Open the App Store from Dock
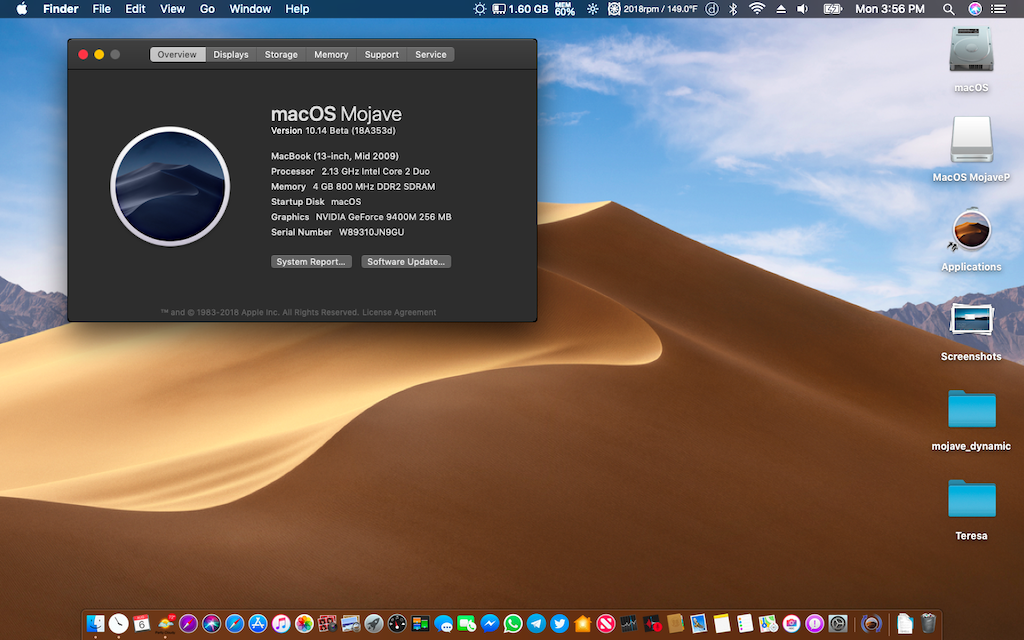Screen dimensions: 1024x640 tap(258, 624)
